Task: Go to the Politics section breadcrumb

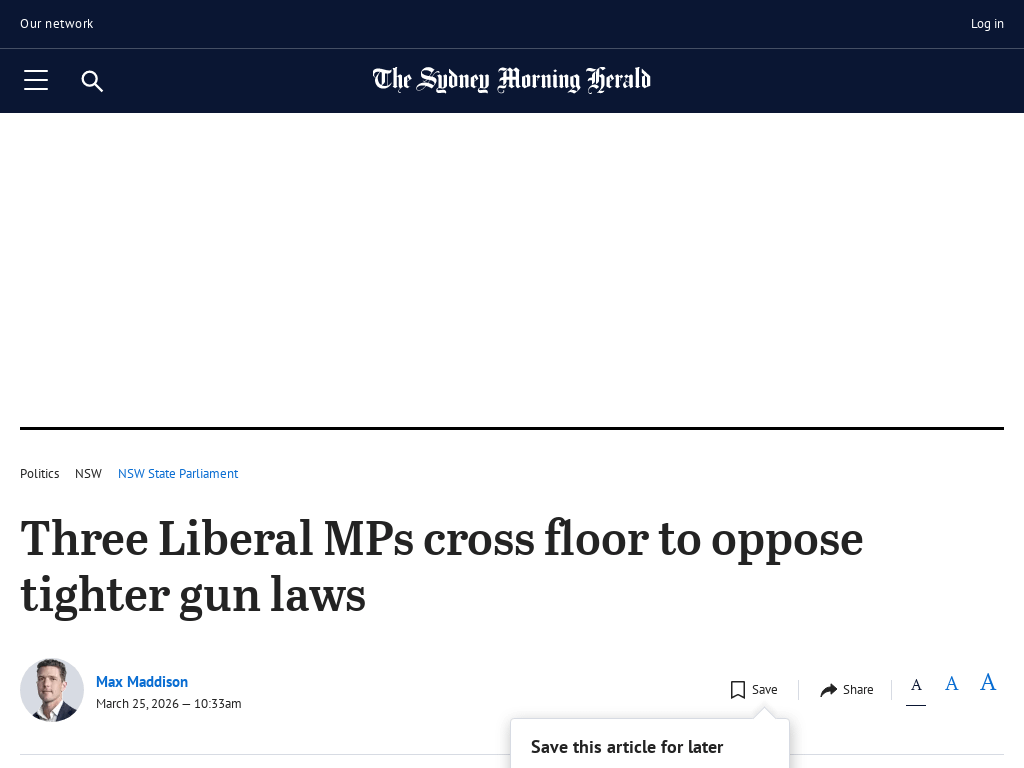Action: [40, 474]
